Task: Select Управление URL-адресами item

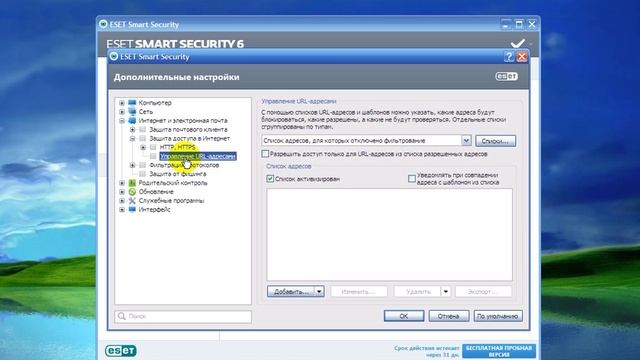Action: tap(198, 156)
